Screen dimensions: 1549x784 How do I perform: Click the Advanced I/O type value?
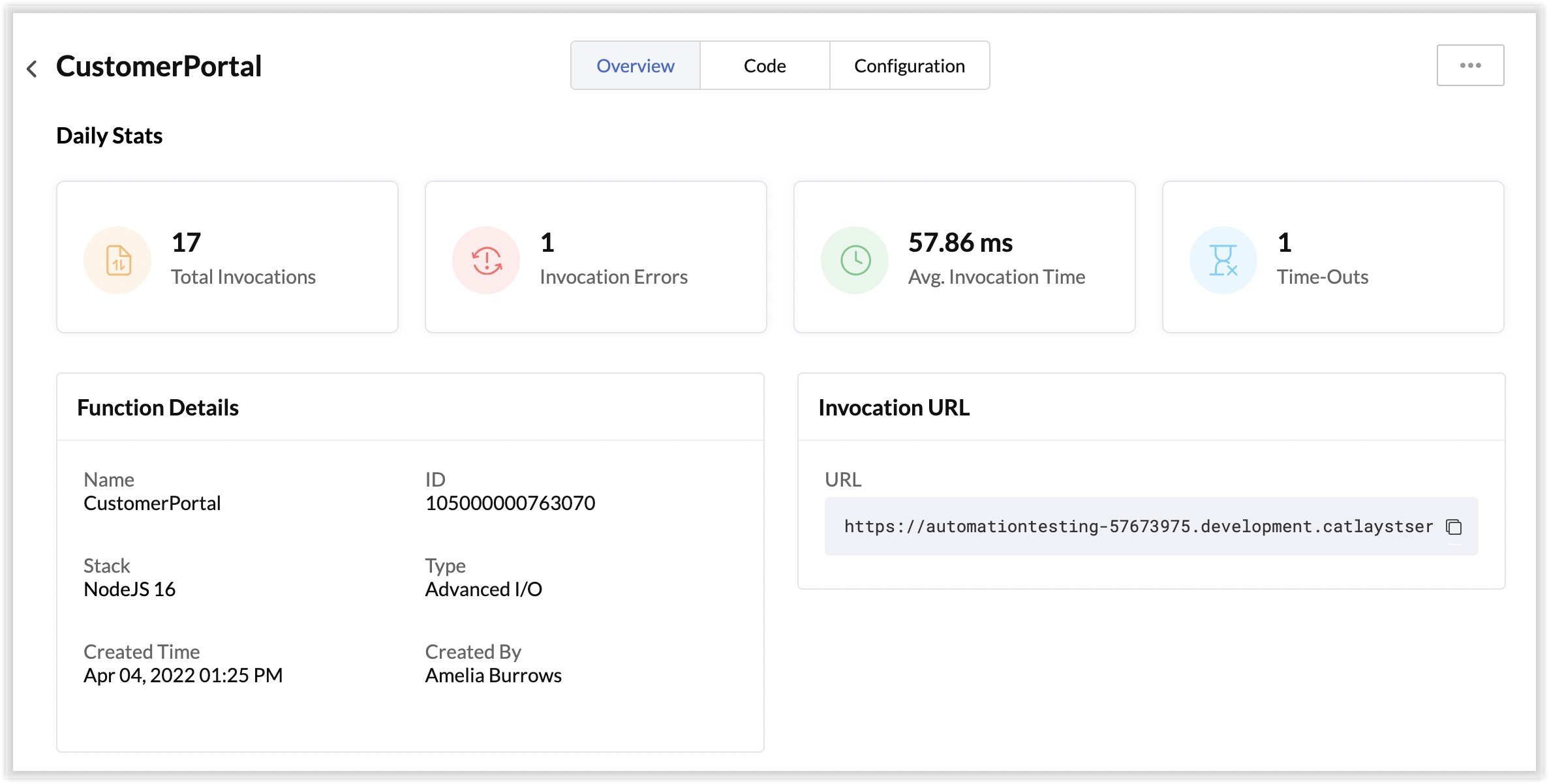(x=483, y=589)
